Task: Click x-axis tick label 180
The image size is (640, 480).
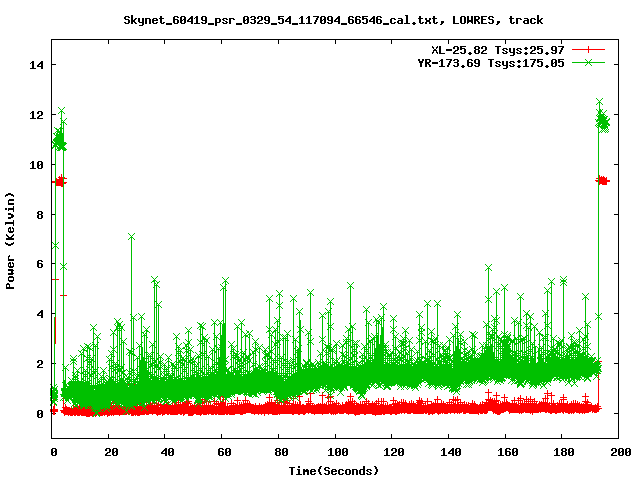Action: pyautogui.click(x=564, y=452)
